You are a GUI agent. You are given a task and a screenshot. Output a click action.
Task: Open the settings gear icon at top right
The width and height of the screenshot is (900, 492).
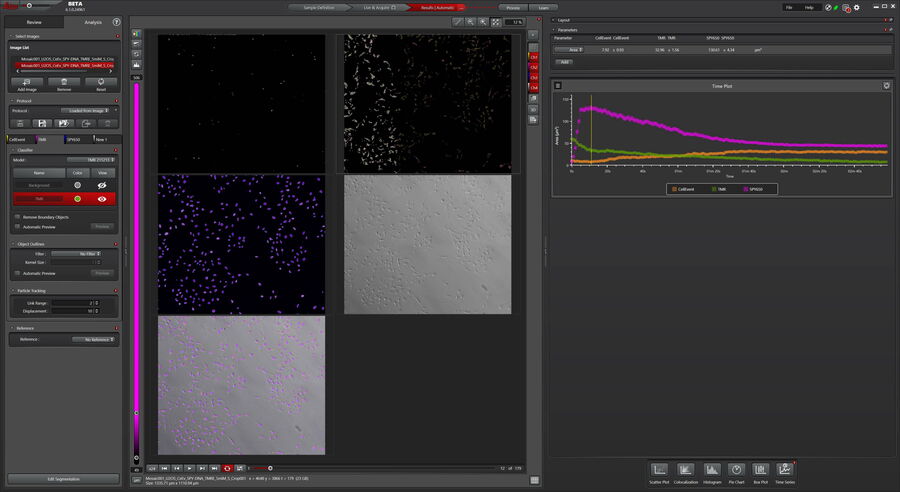click(857, 7)
